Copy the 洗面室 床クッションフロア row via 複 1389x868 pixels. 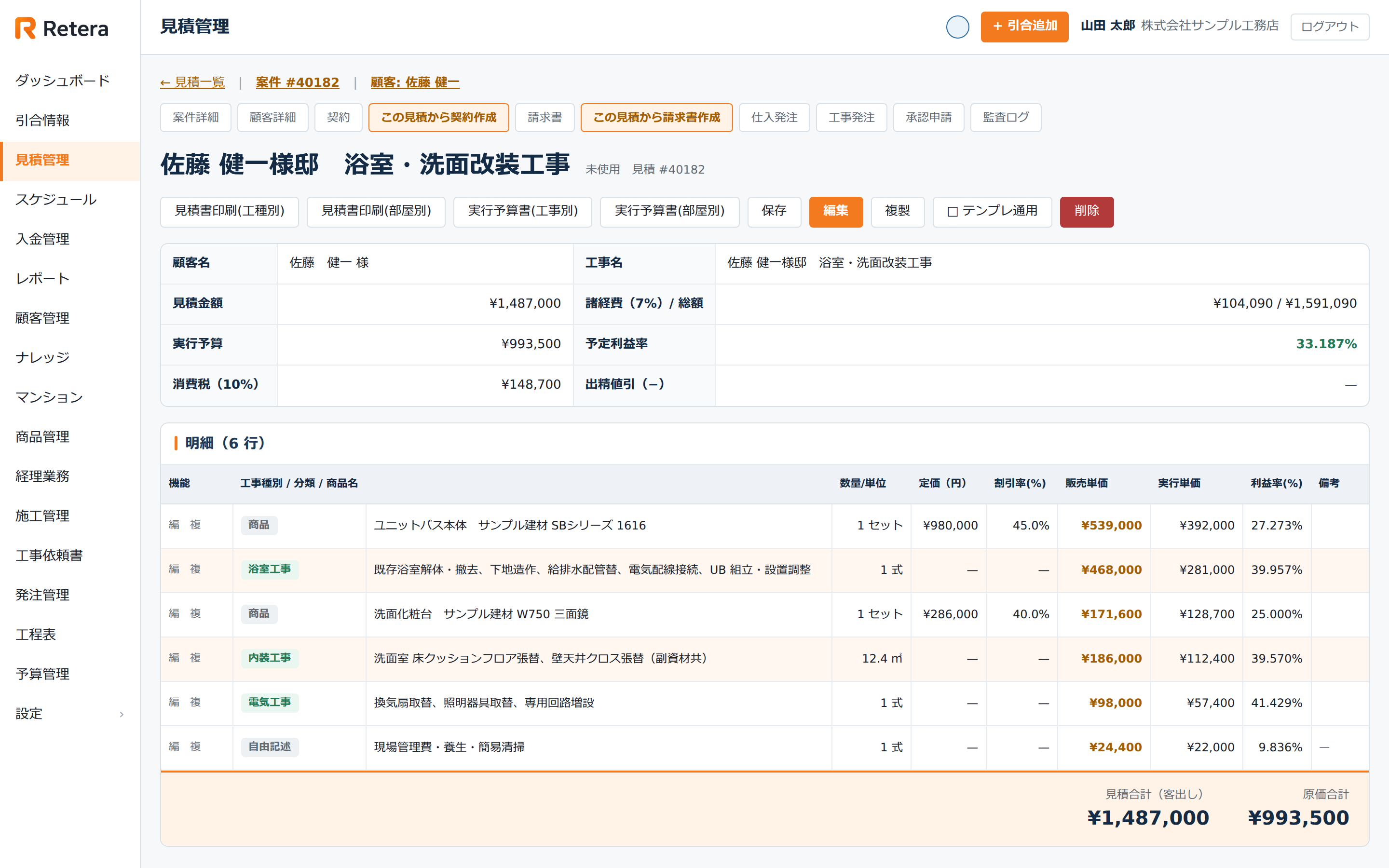click(195, 658)
